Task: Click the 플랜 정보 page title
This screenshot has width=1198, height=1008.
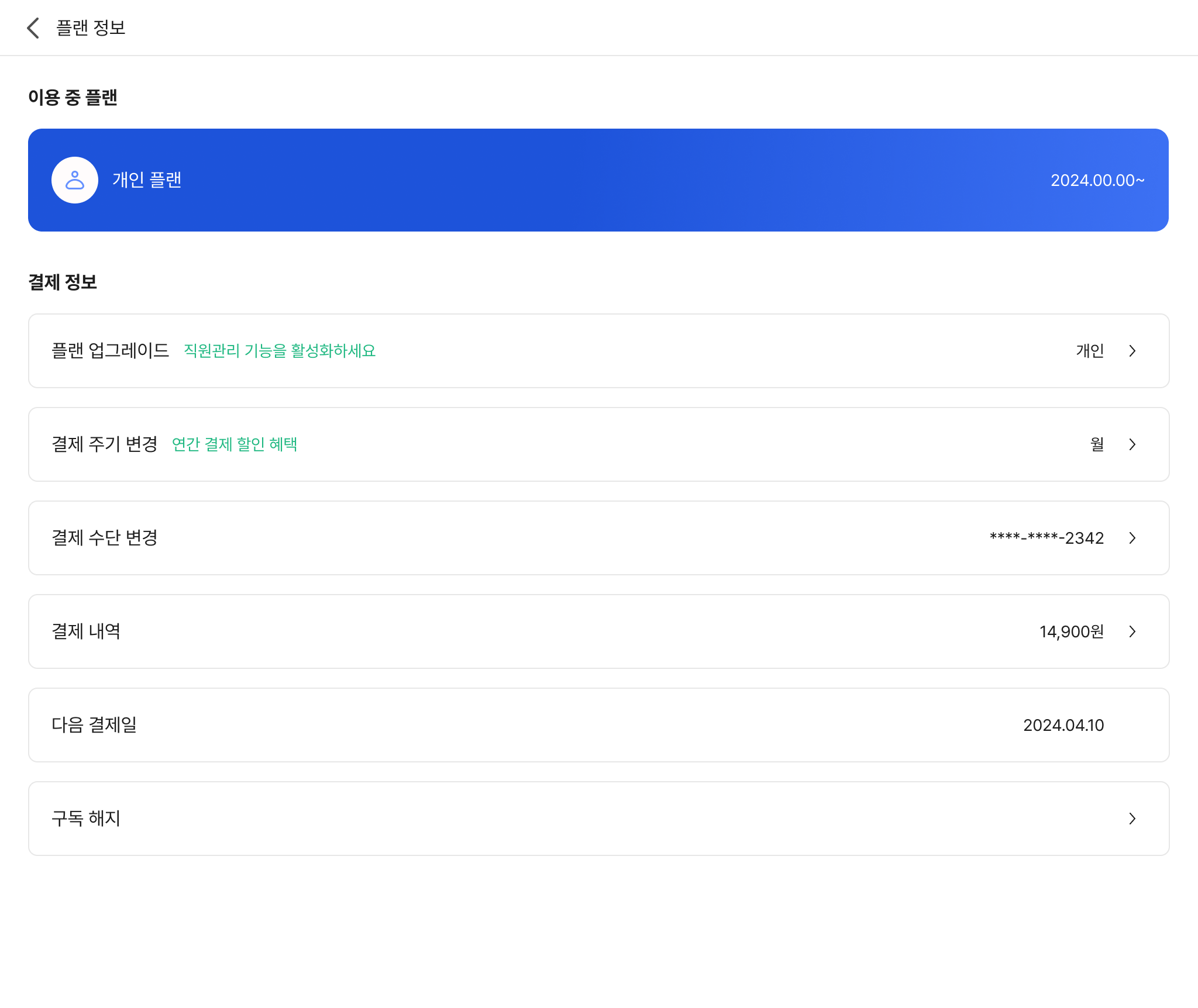Action: [x=91, y=27]
